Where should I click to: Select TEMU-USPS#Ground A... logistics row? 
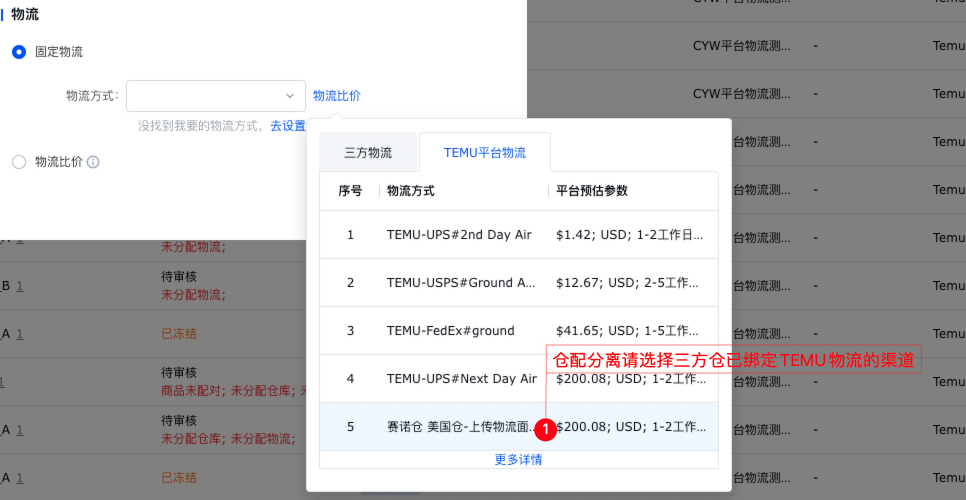[519, 283]
